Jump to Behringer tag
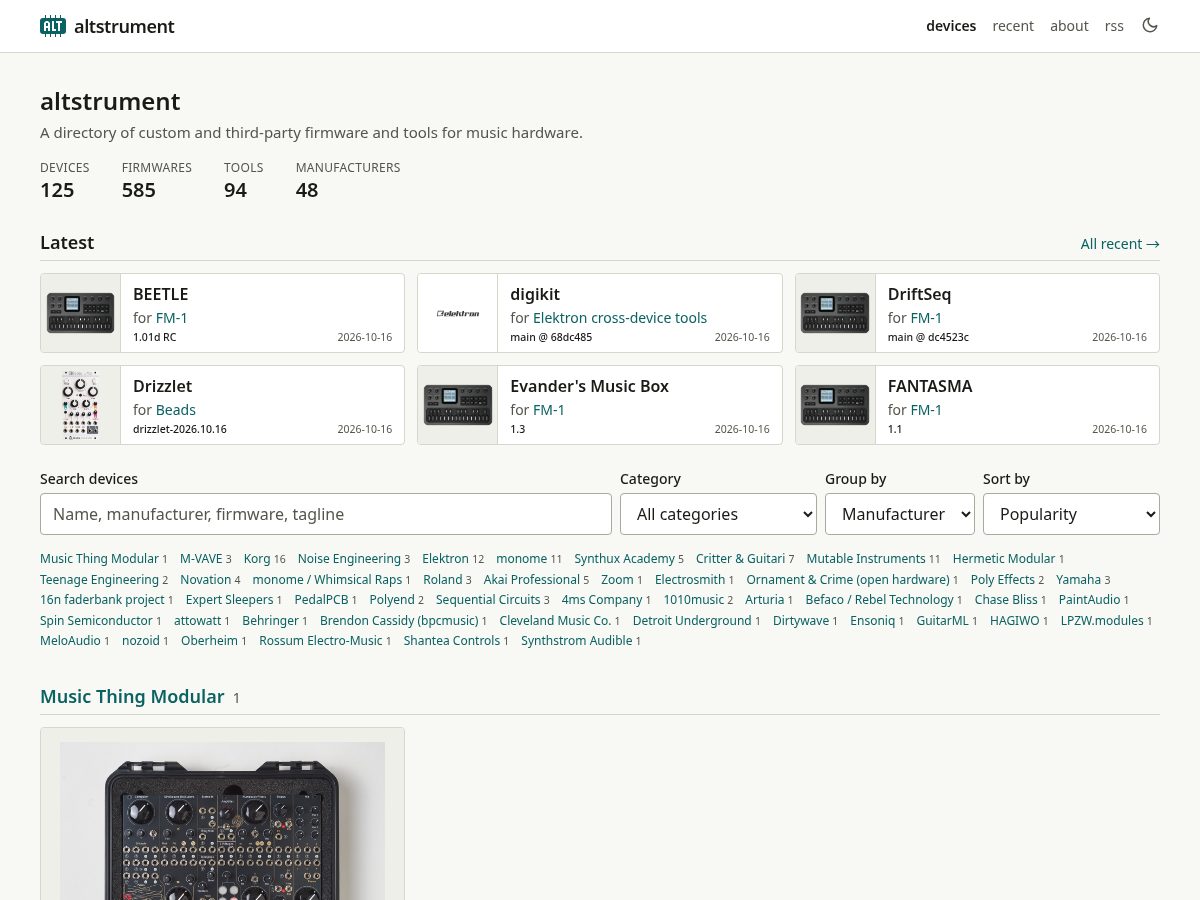This screenshot has width=1200, height=900. (270, 621)
